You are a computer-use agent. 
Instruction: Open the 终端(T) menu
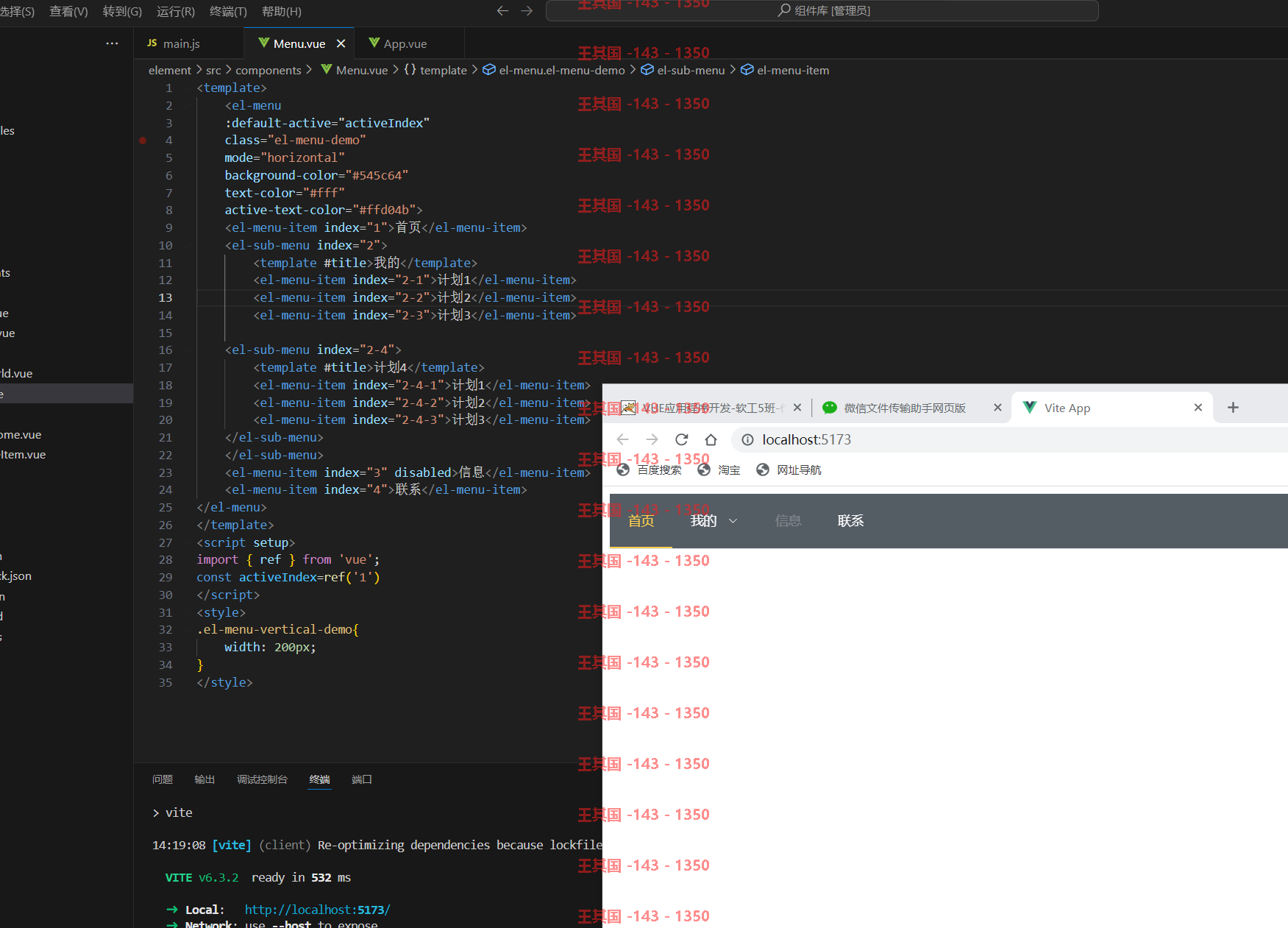coord(228,11)
